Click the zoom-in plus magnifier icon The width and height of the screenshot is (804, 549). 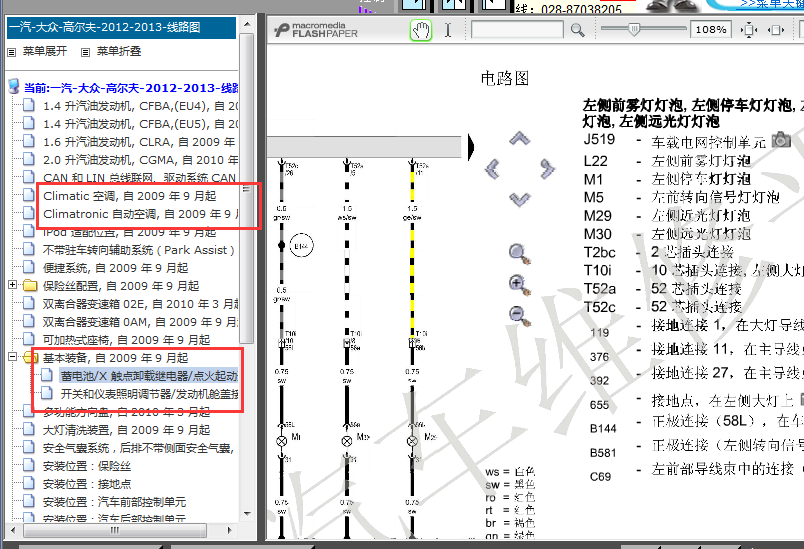(519, 284)
